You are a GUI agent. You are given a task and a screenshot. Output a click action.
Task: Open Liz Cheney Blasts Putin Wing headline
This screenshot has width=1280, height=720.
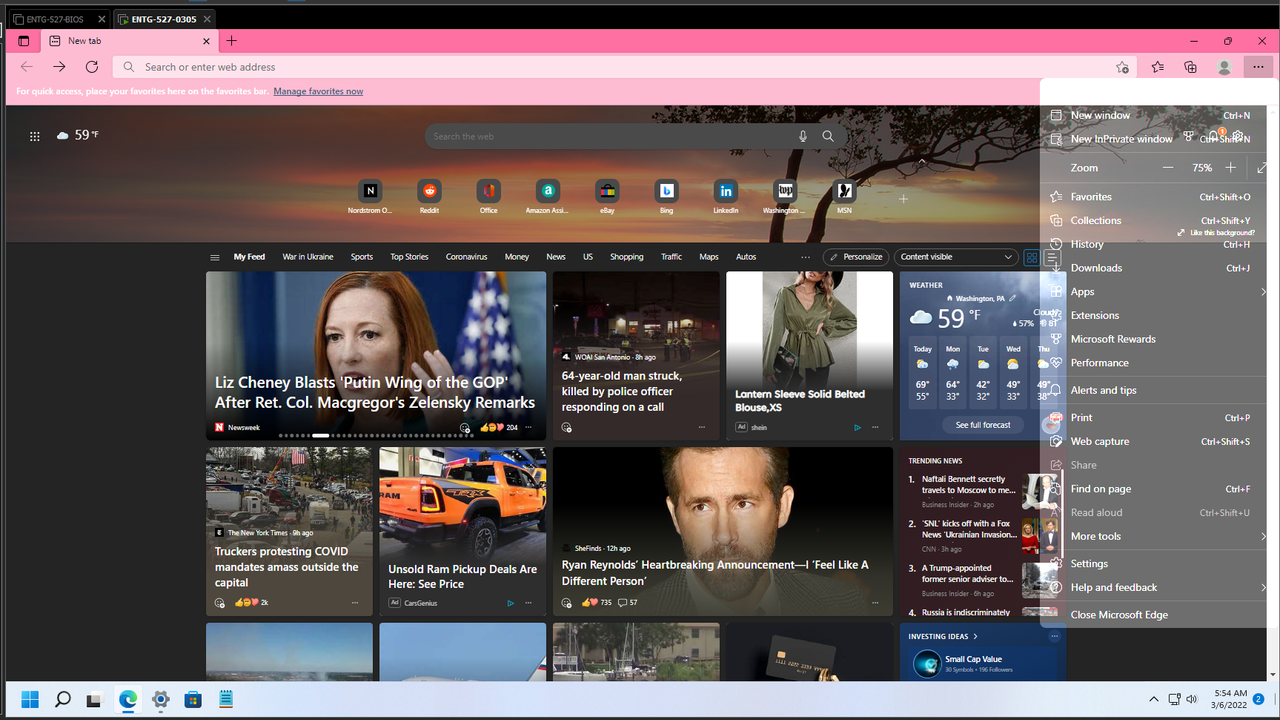(375, 392)
